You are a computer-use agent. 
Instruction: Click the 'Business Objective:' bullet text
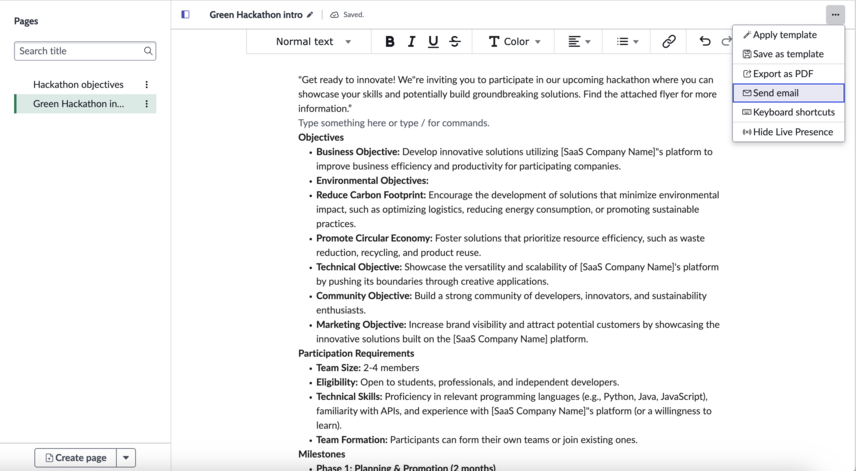[x=358, y=152]
